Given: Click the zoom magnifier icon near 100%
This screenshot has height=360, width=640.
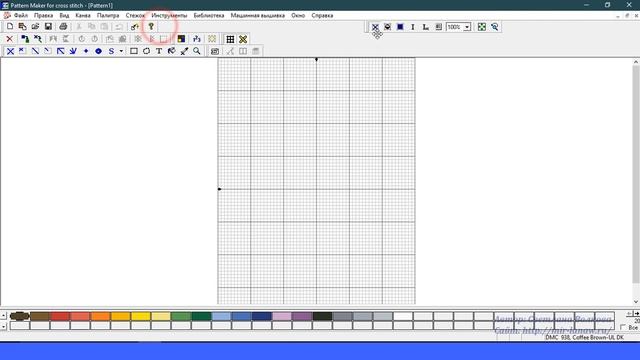Looking at the screenshot, I should coord(495,27).
